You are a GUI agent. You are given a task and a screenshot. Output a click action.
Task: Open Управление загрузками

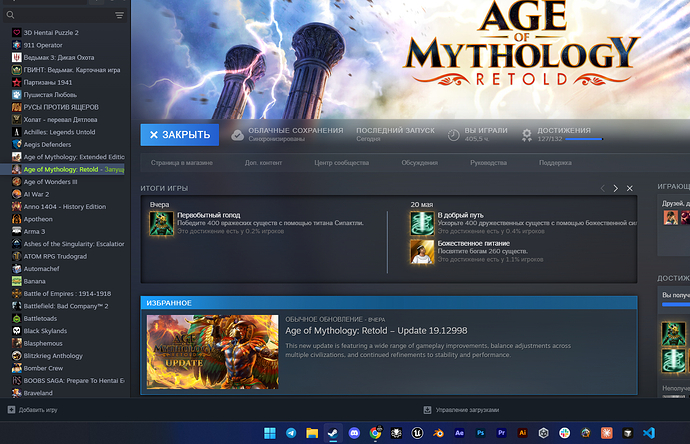(x=461, y=410)
